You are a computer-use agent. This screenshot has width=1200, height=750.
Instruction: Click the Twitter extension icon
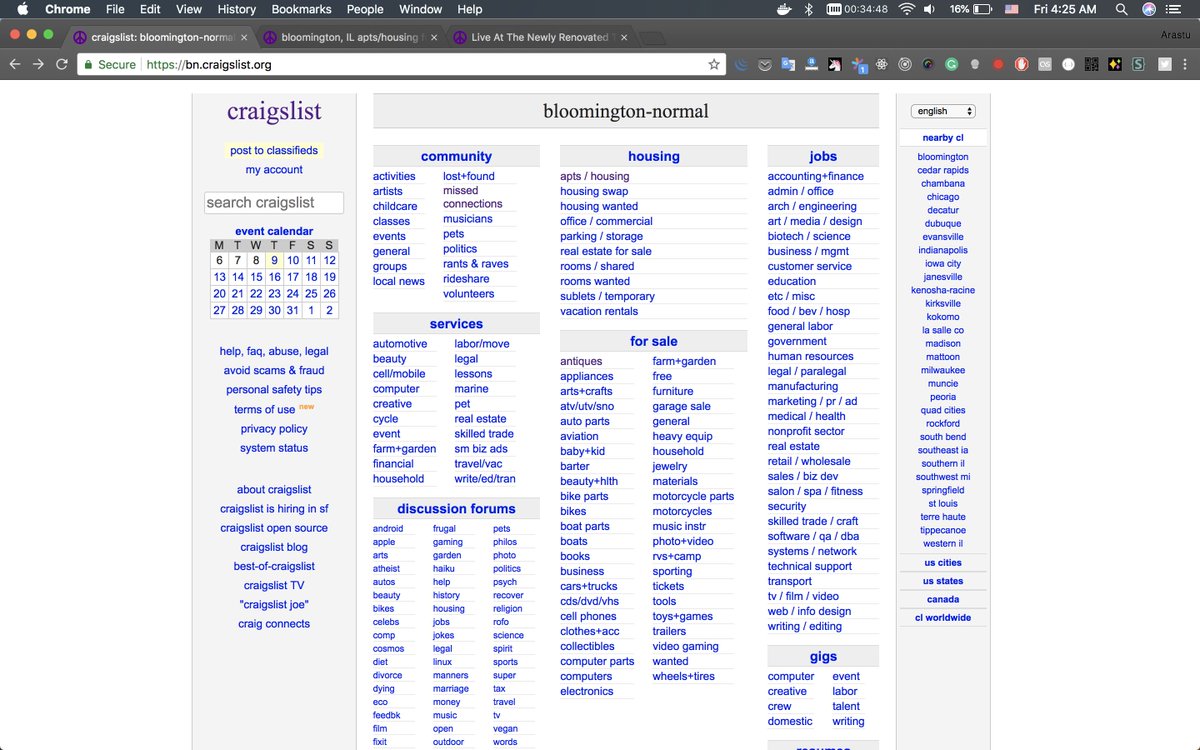pyautogui.click(x=1164, y=64)
